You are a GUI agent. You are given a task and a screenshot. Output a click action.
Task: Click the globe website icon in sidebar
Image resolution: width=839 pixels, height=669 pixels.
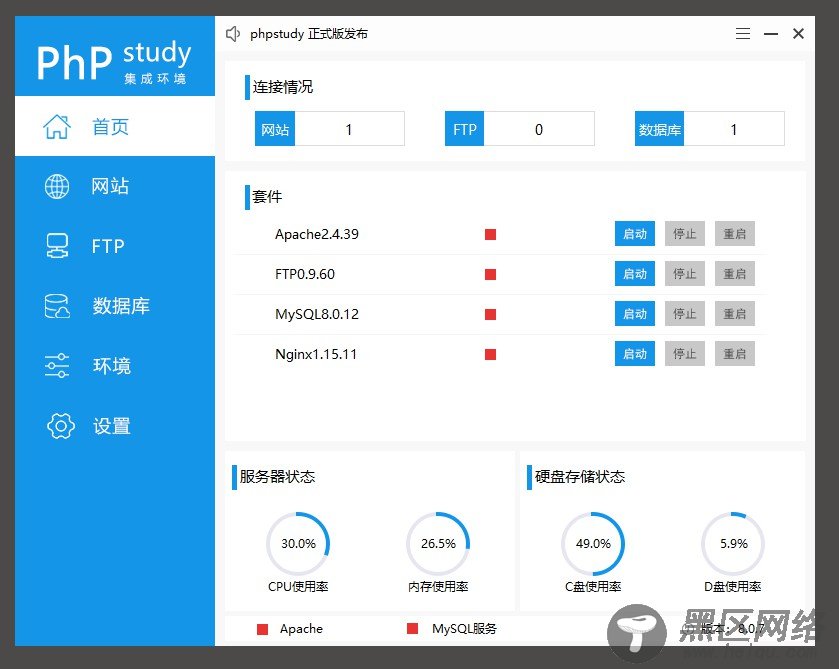pos(57,186)
